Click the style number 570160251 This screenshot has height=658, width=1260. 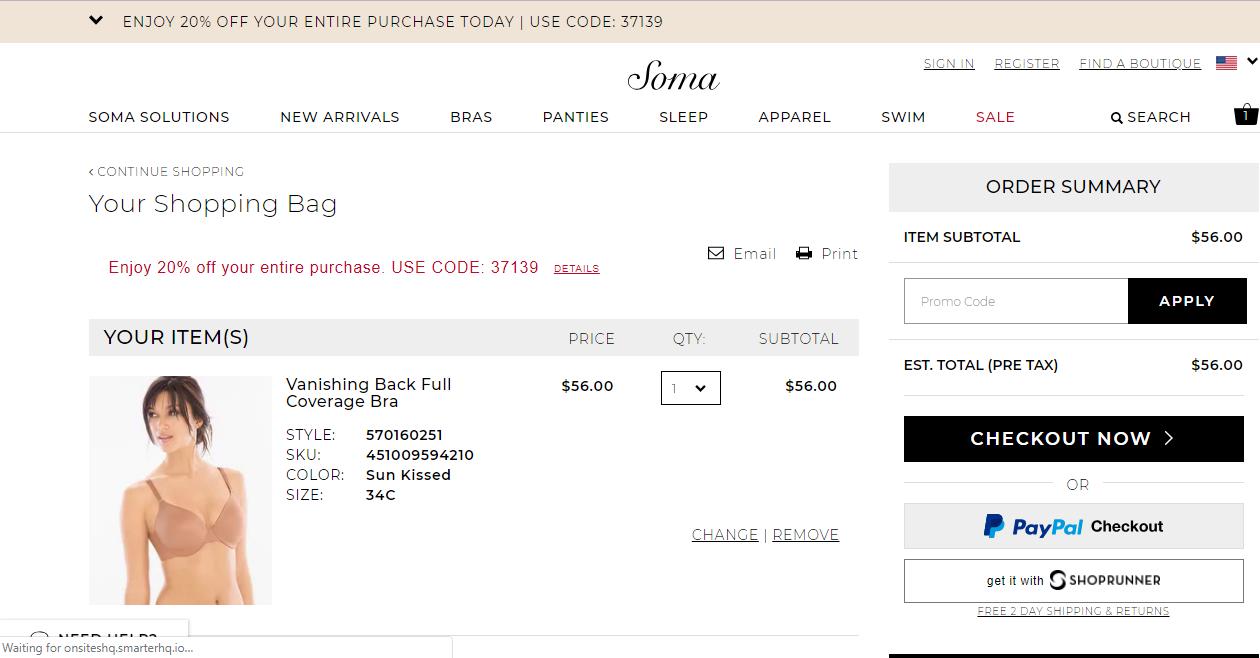point(404,435)
